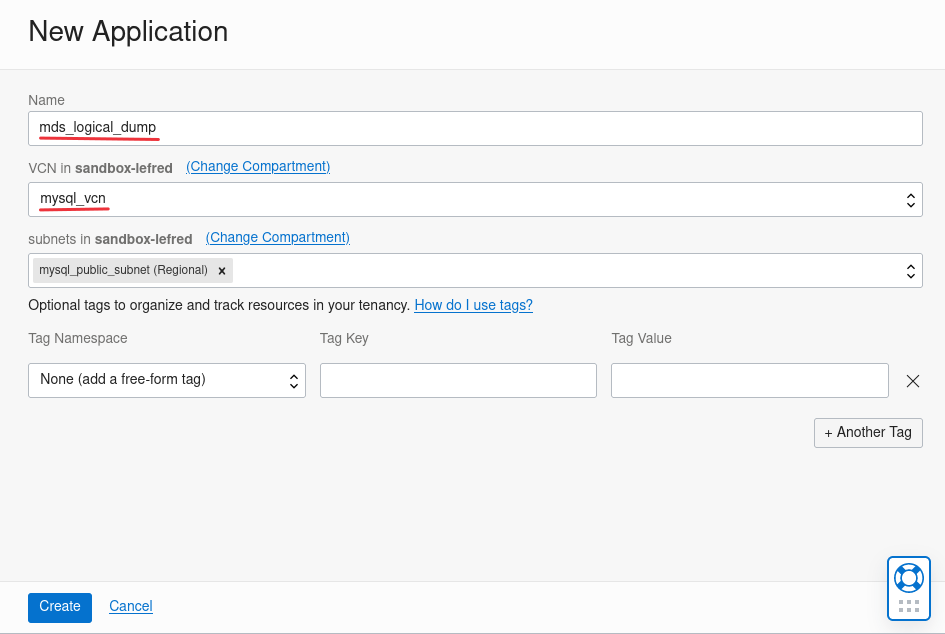Viewport: 945px width, 634px height.
Task: Remove the mysql_public_subnet chip via its x icon
Action: tap(221, 270)
